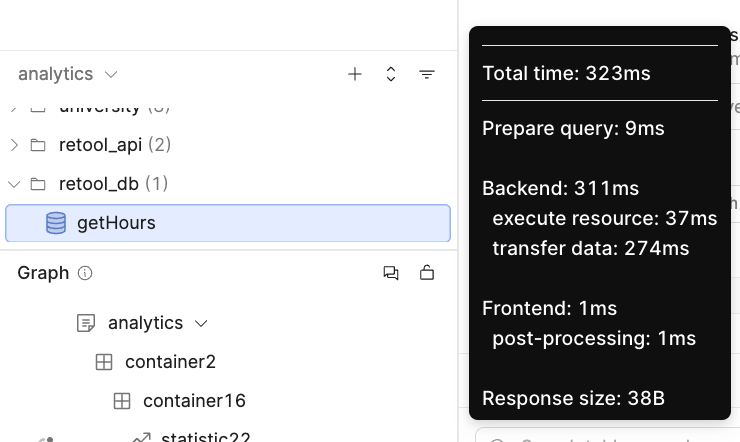Click the statistic22 component item
This screenshot has width=740, height=442.
point(205,436)
